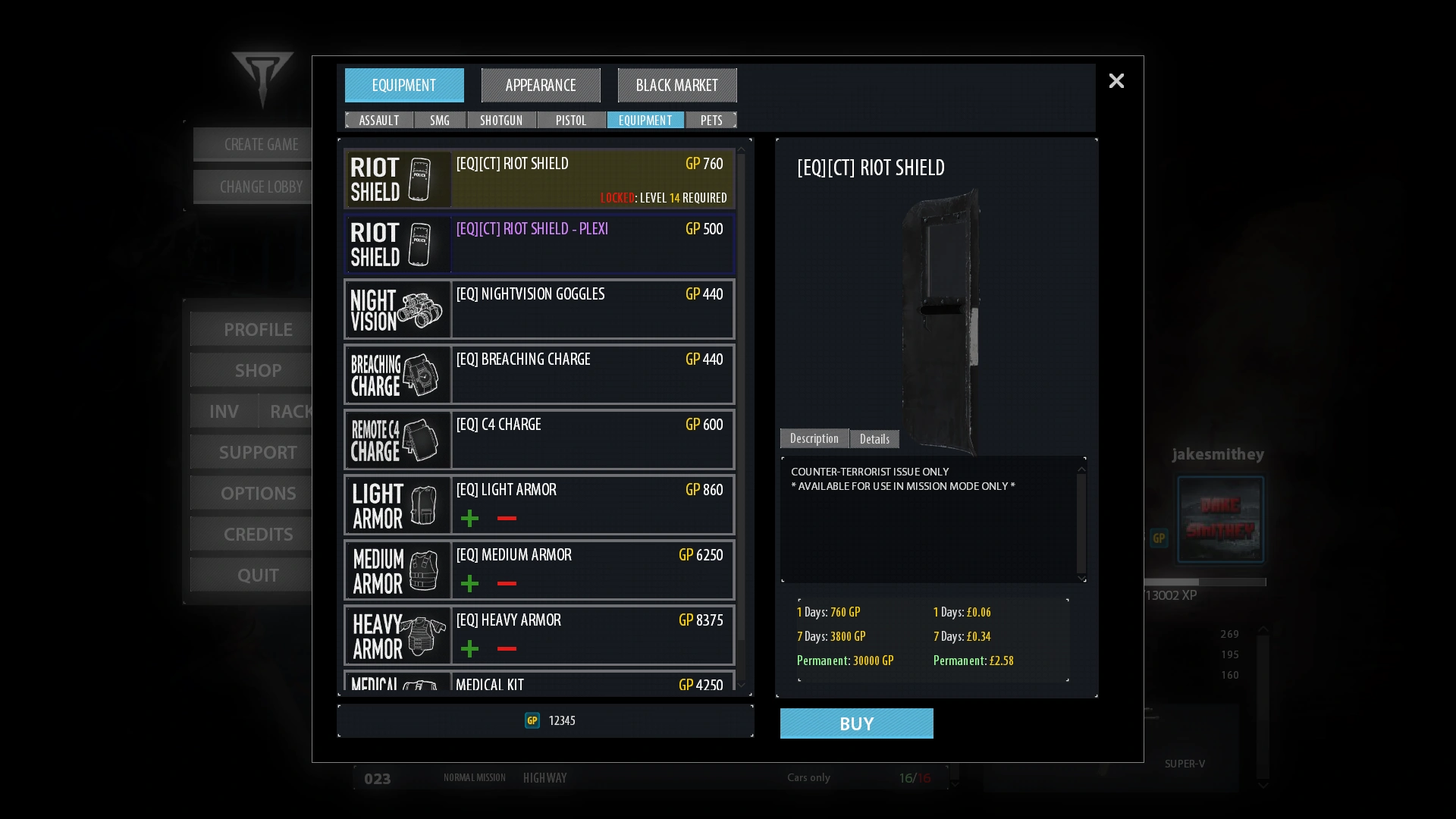Choose the Remote C4 Charge icon
Image resolution: width=1456 pixels, height=819 pixels.
(397, 440)
